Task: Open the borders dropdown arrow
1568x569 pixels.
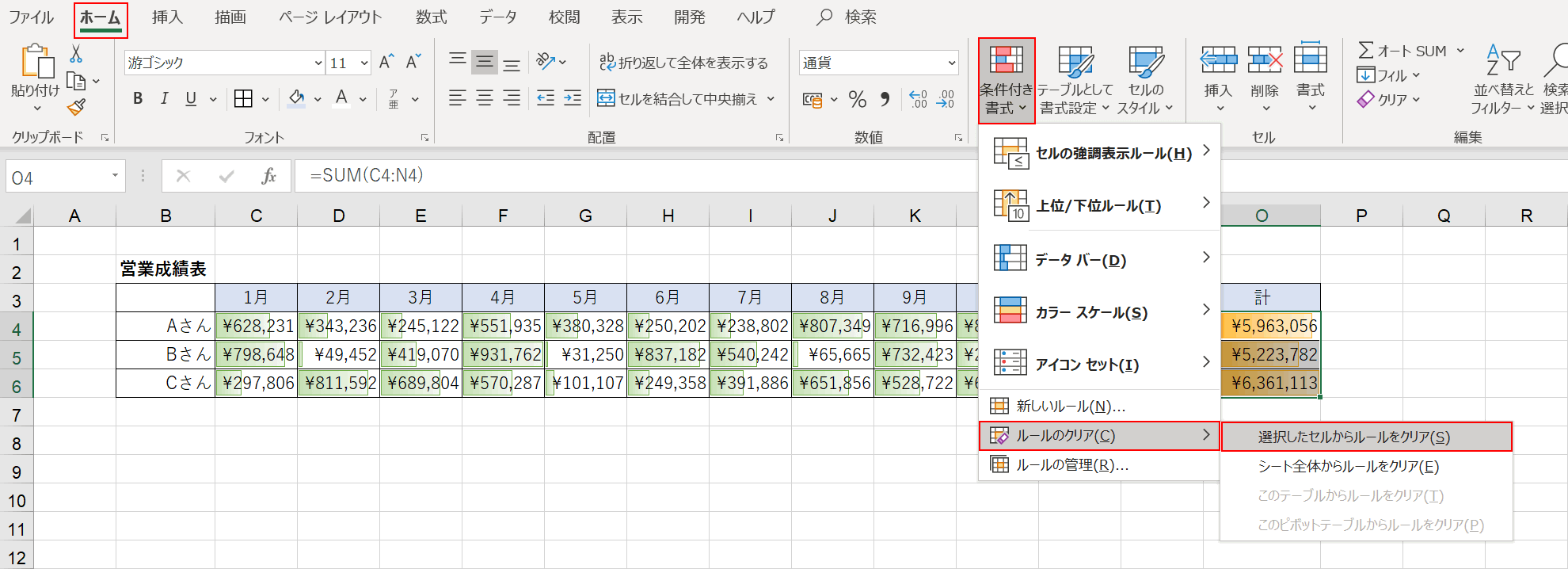Action: click(265, 99)
